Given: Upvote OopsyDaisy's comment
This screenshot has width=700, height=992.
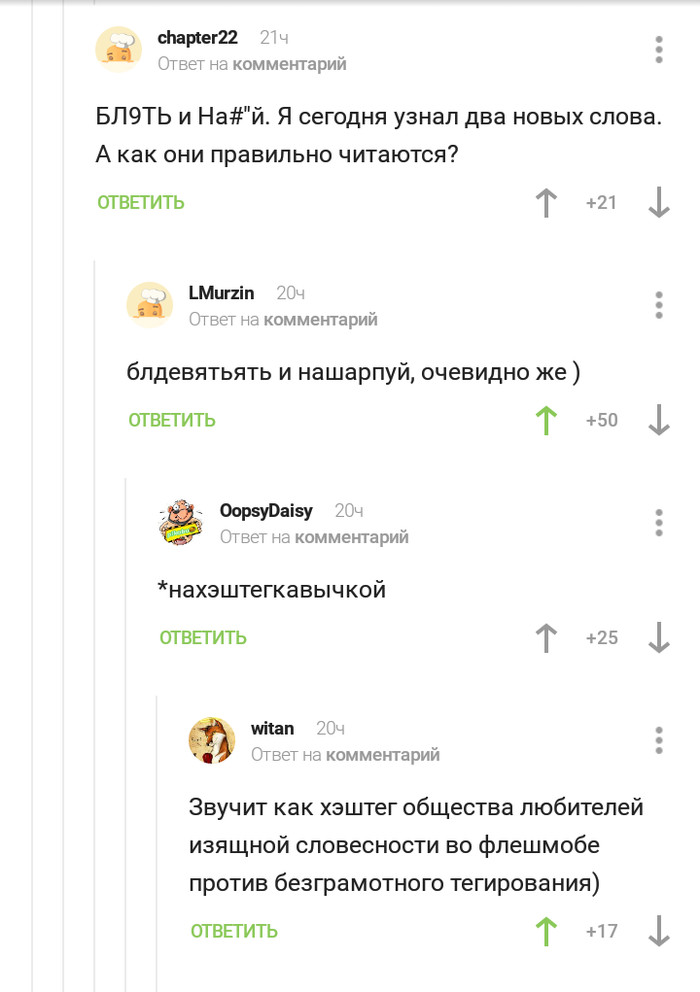Looking at the screenshot, I should click(x=546, y=638).
